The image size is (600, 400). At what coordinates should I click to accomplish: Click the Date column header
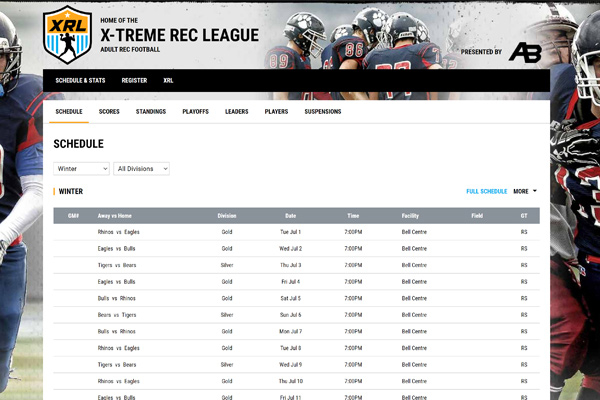tap(290, 215)
